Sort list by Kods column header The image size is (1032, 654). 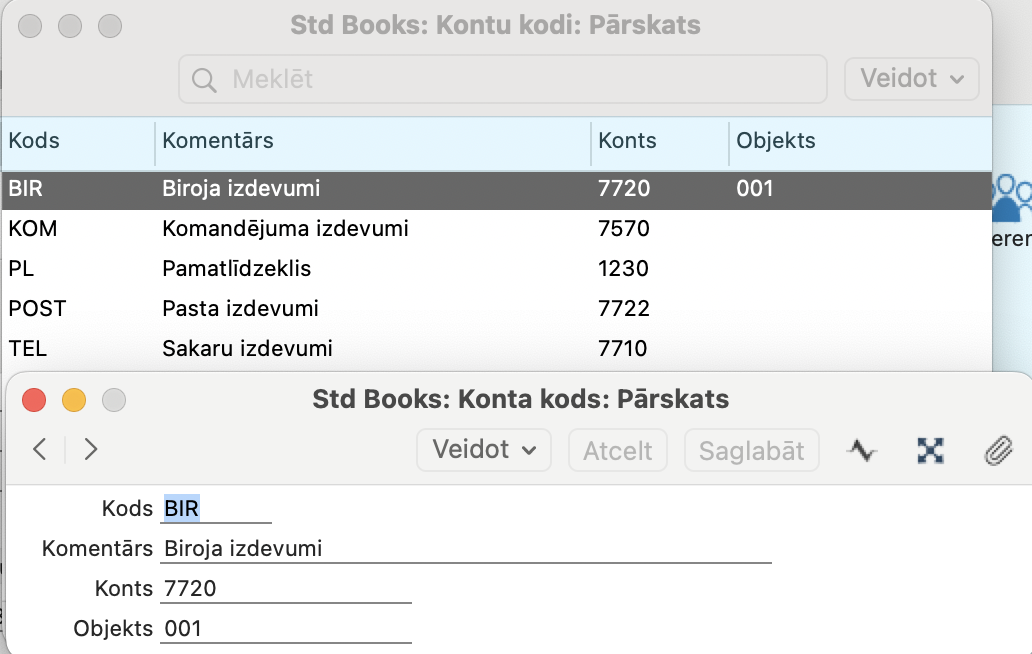[78, 141]
